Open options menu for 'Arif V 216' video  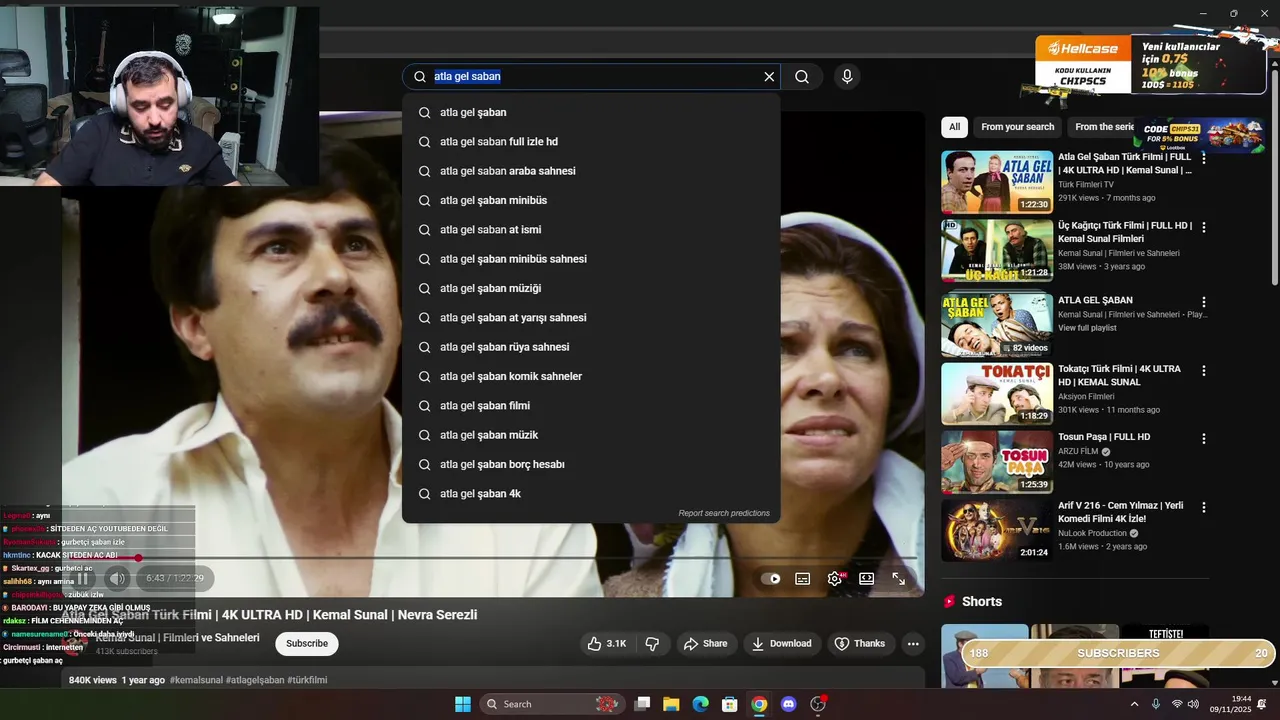coord(1204,507)
